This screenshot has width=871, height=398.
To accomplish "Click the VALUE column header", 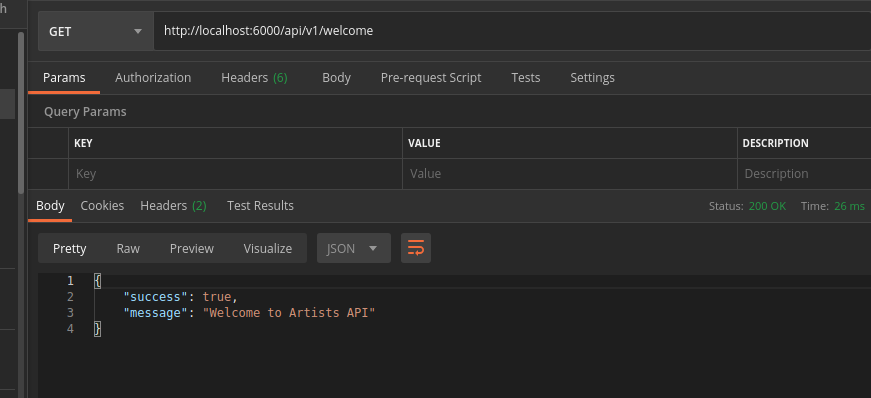I will click(x=424, y=143).
